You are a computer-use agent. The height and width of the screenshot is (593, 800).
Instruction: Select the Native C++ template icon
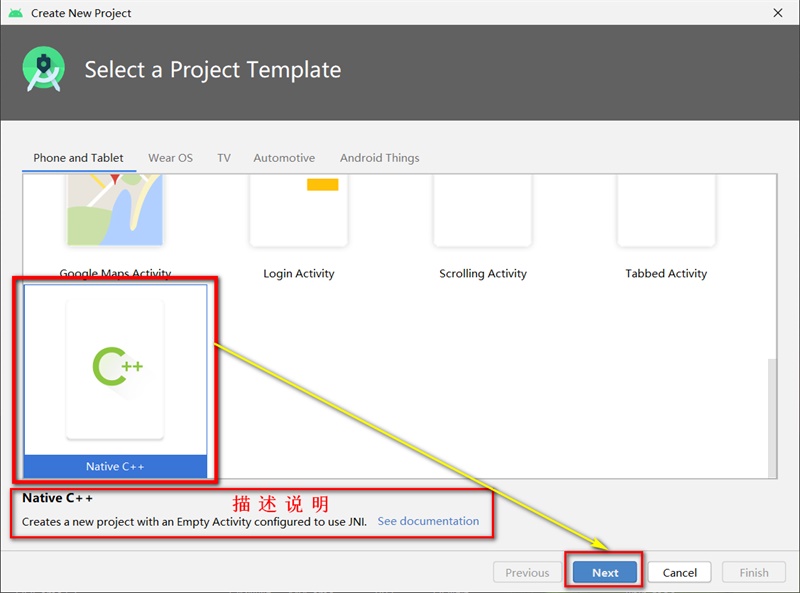[115, 369]
